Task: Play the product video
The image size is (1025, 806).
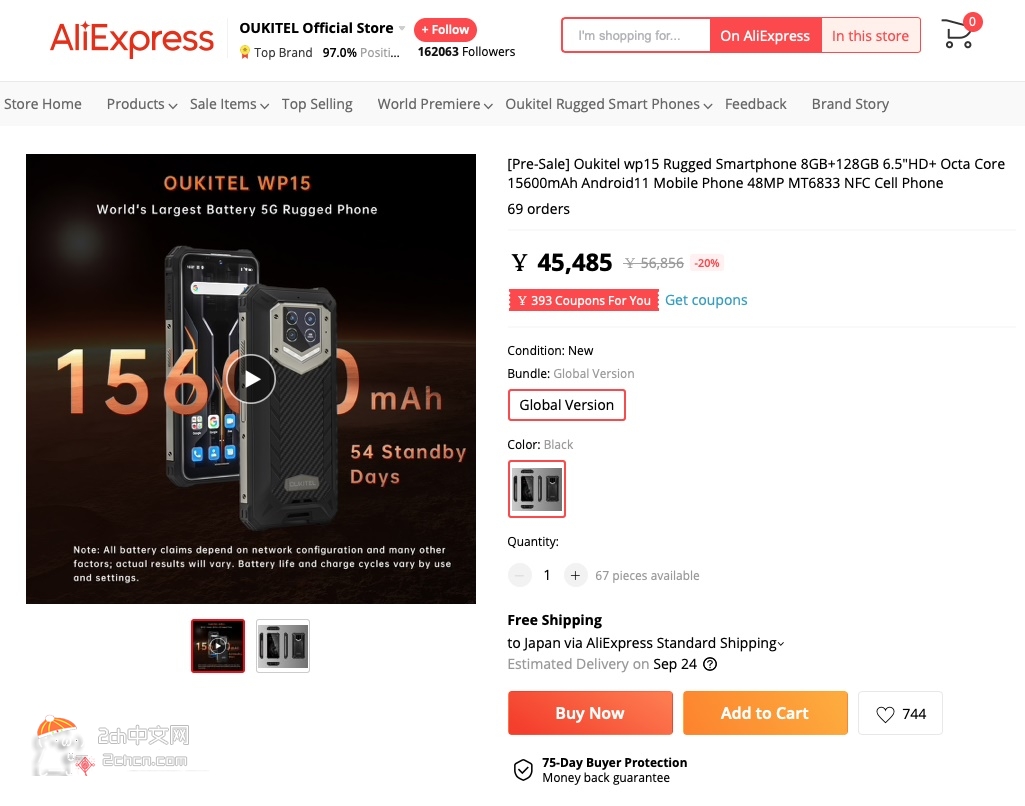Action: (251, 378)
